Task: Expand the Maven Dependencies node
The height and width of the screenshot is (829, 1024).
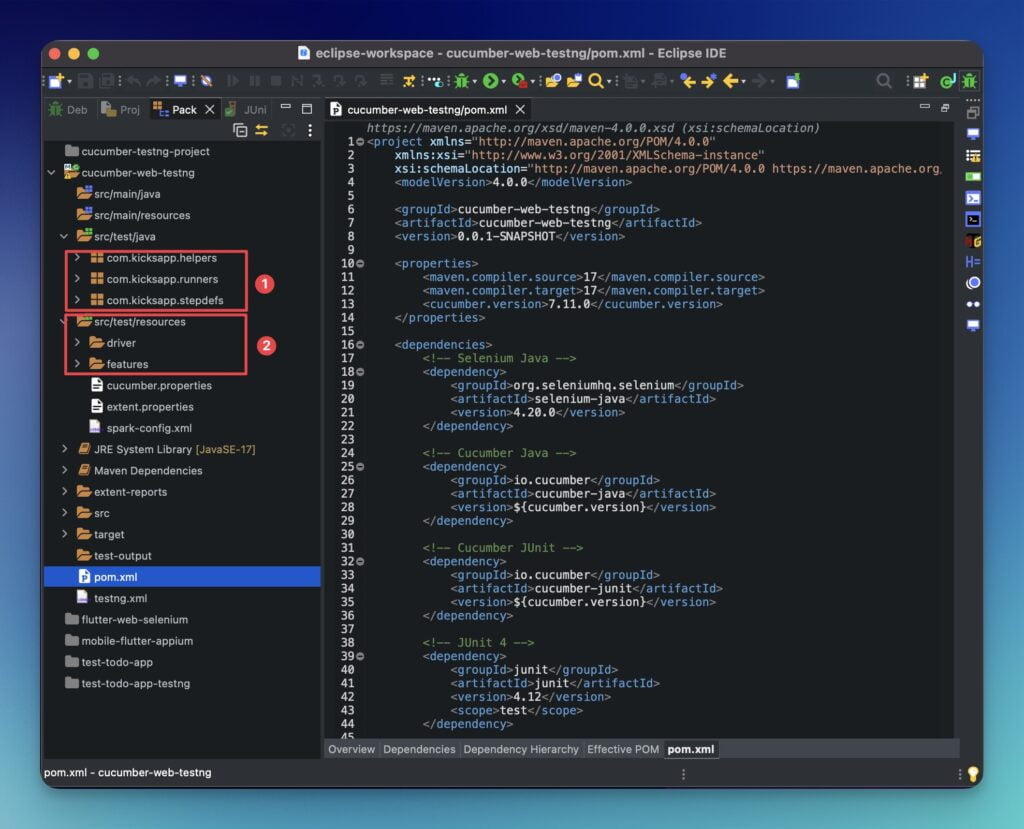Action: 64,470
